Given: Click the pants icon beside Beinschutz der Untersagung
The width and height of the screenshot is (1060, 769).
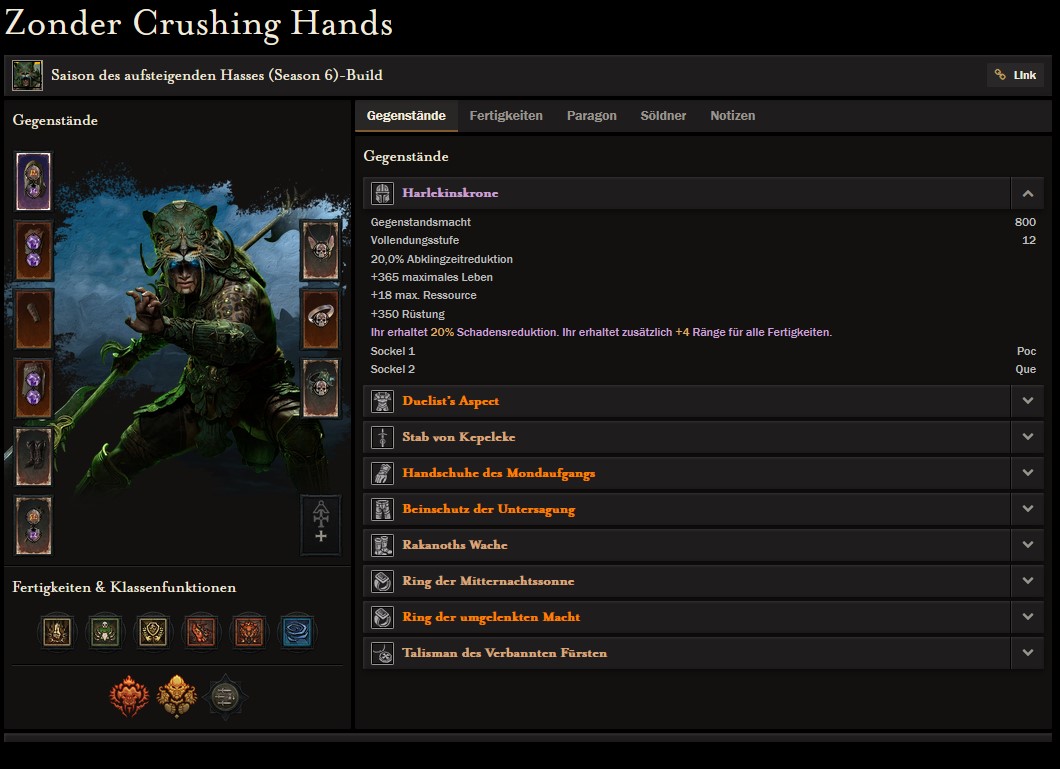Looking at the screenshot, I should 382,509.
